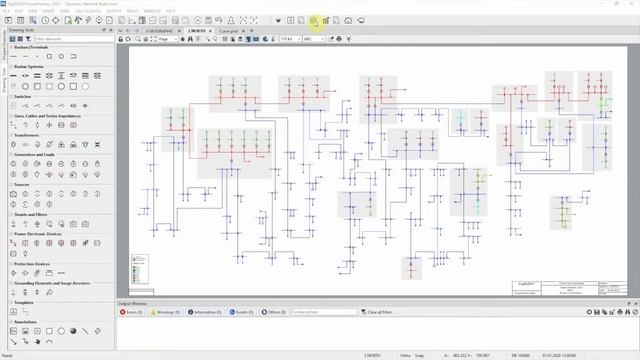Click the undo arrow icon in main toolbar

(x=219, y=20)
